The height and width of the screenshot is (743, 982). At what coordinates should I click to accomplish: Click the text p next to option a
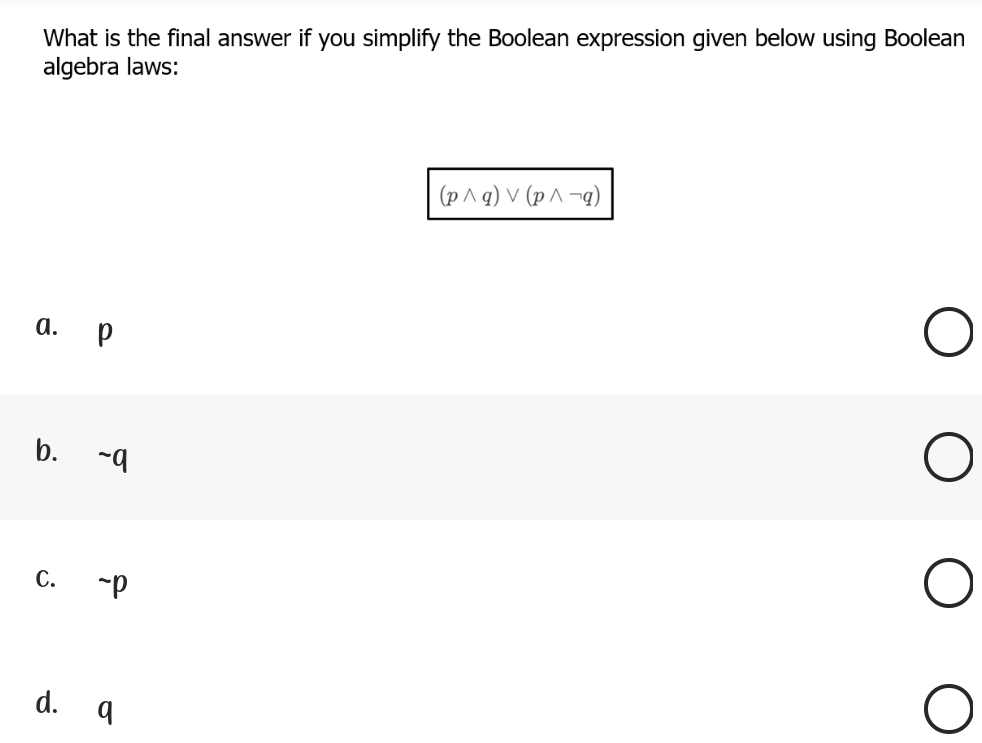pyautogui.click(x=103, y=331)
